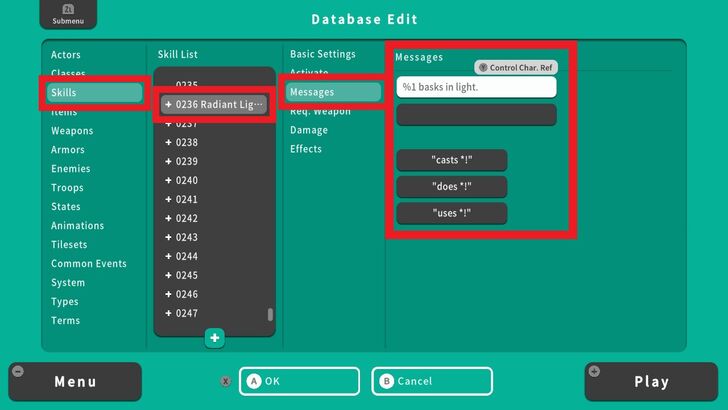Viewport: 728px width, 410px height.
Task: Edit the '%1 basks in light.' message field
Action: [476, 87]
